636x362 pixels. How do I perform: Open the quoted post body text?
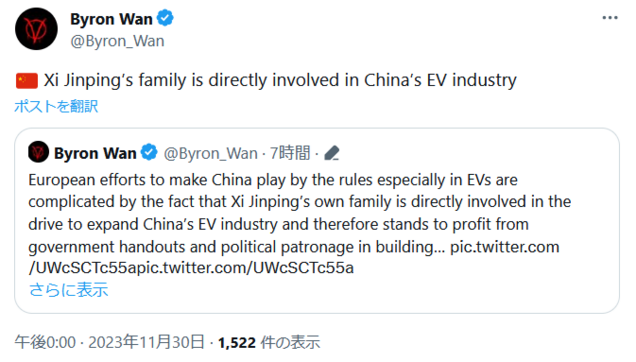(x=299, y=224)
